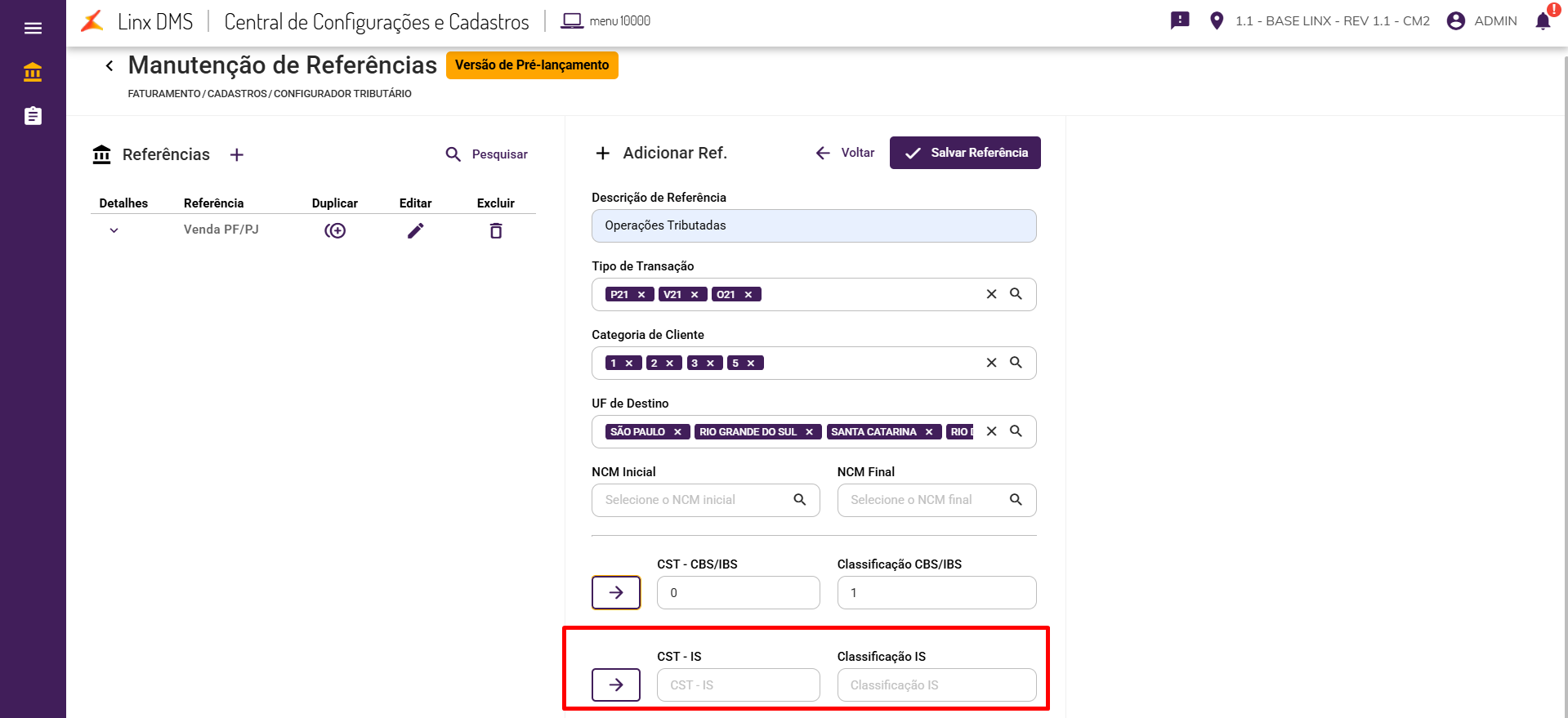Duplicate the Venda PF/PJ reference
Screen dimensions: 1568x718
335,231
